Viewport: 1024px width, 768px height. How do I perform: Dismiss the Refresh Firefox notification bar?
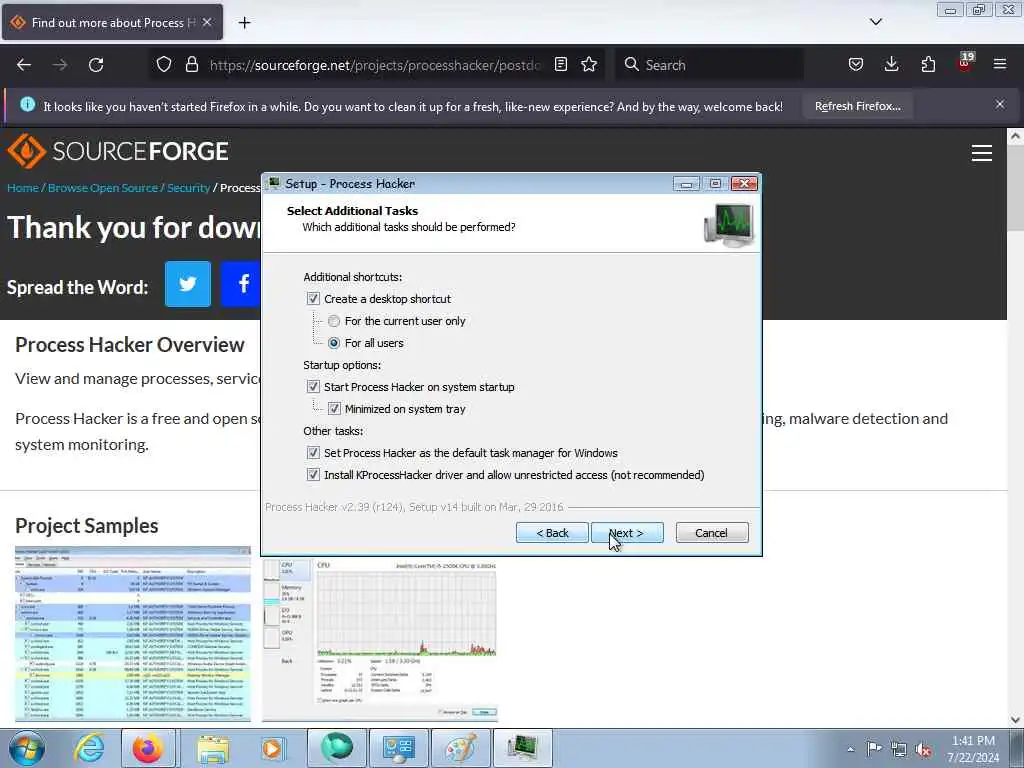tap(1000, 104)
